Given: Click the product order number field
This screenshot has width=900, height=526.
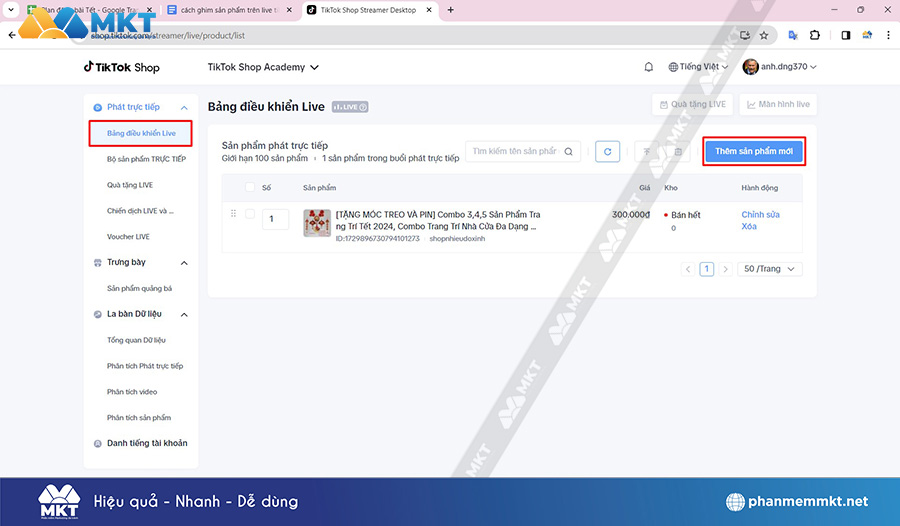Looking at the screenshot, I should click(x=276, y=219).
